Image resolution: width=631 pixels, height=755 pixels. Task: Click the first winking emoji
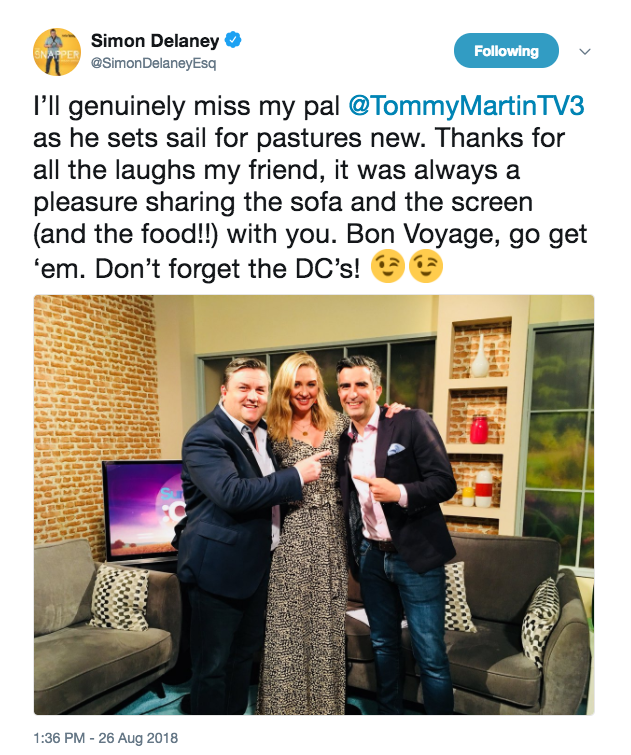pyautogui.click(x=388, y=266)
